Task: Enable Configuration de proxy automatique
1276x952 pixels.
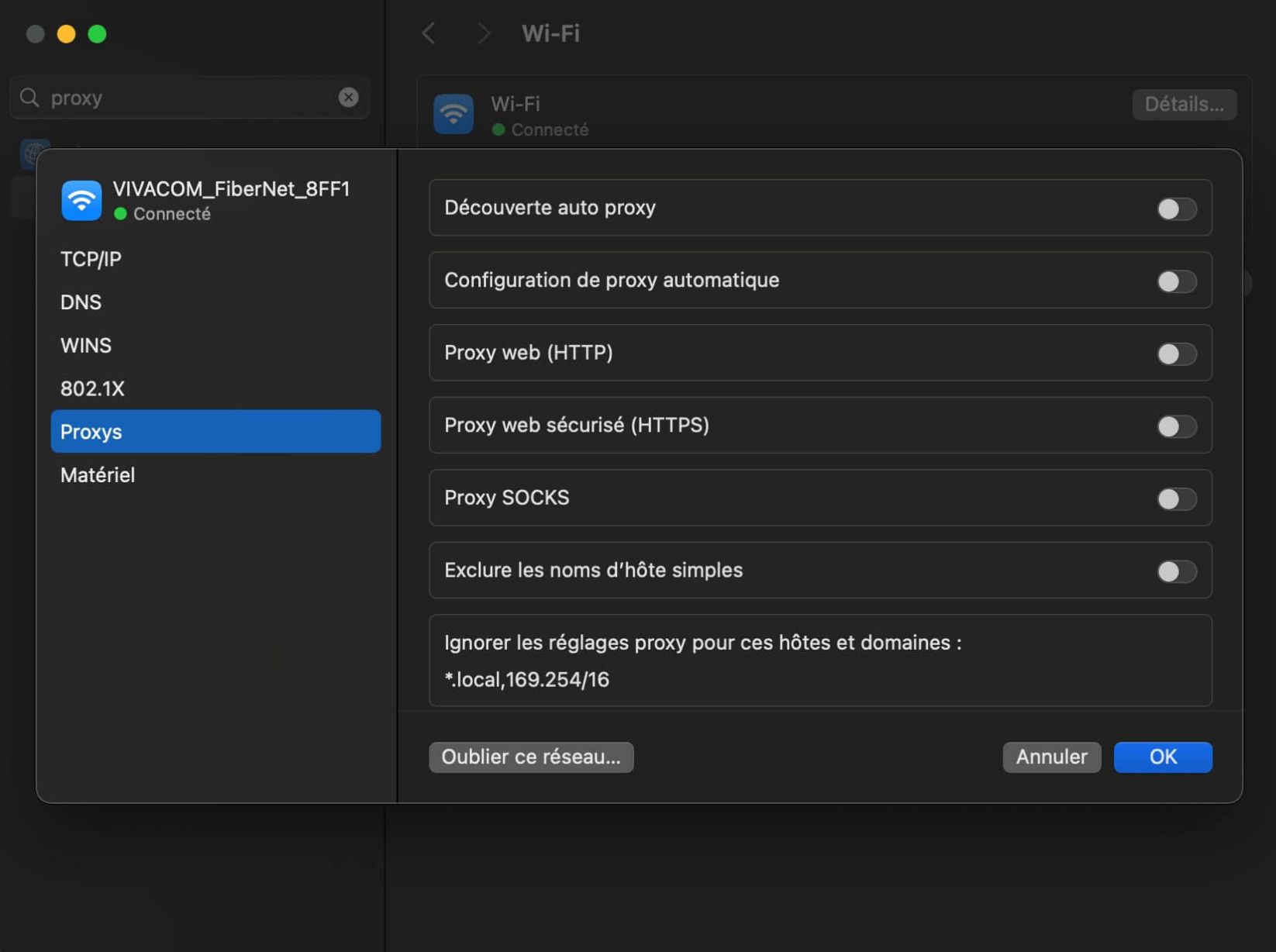Action: point(1176,281)
